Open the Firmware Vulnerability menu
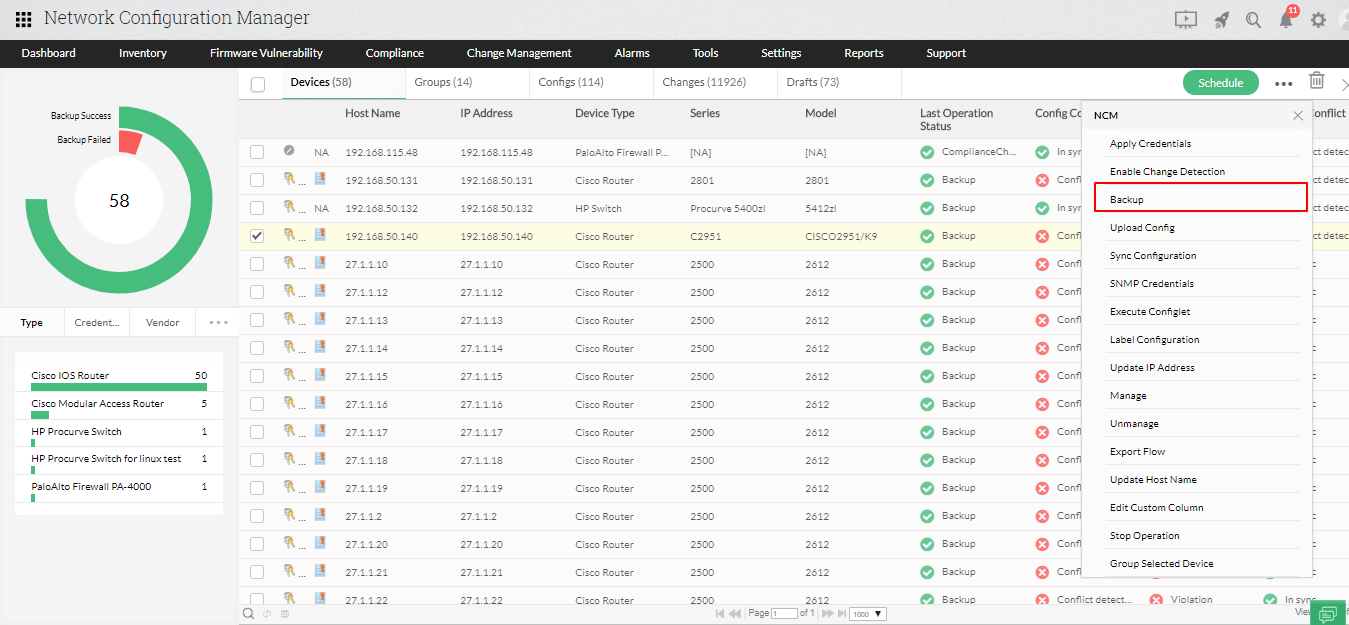Image resolution: width=1349 pixels, height=625 pixels. [x=265, y=53]
